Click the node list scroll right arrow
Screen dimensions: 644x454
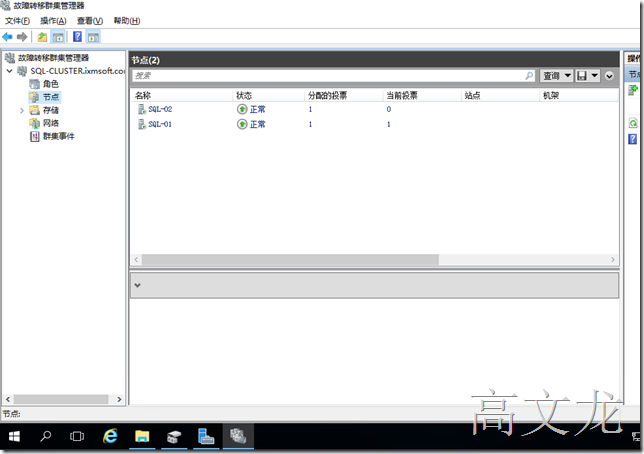pyautogui.click(x=613, y=260)
